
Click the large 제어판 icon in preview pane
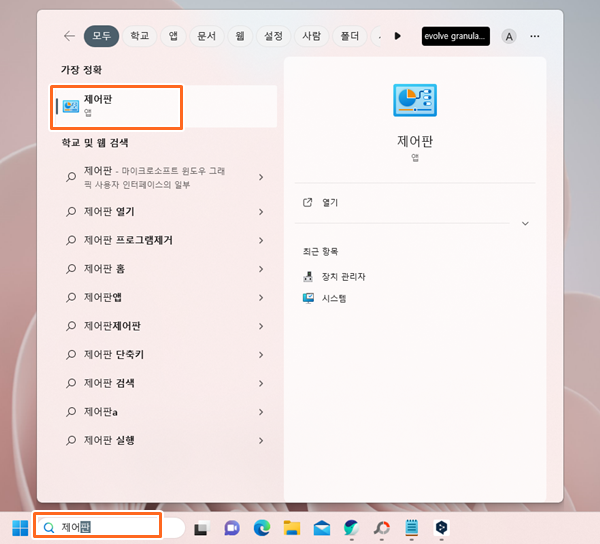(x=415, y=100)
